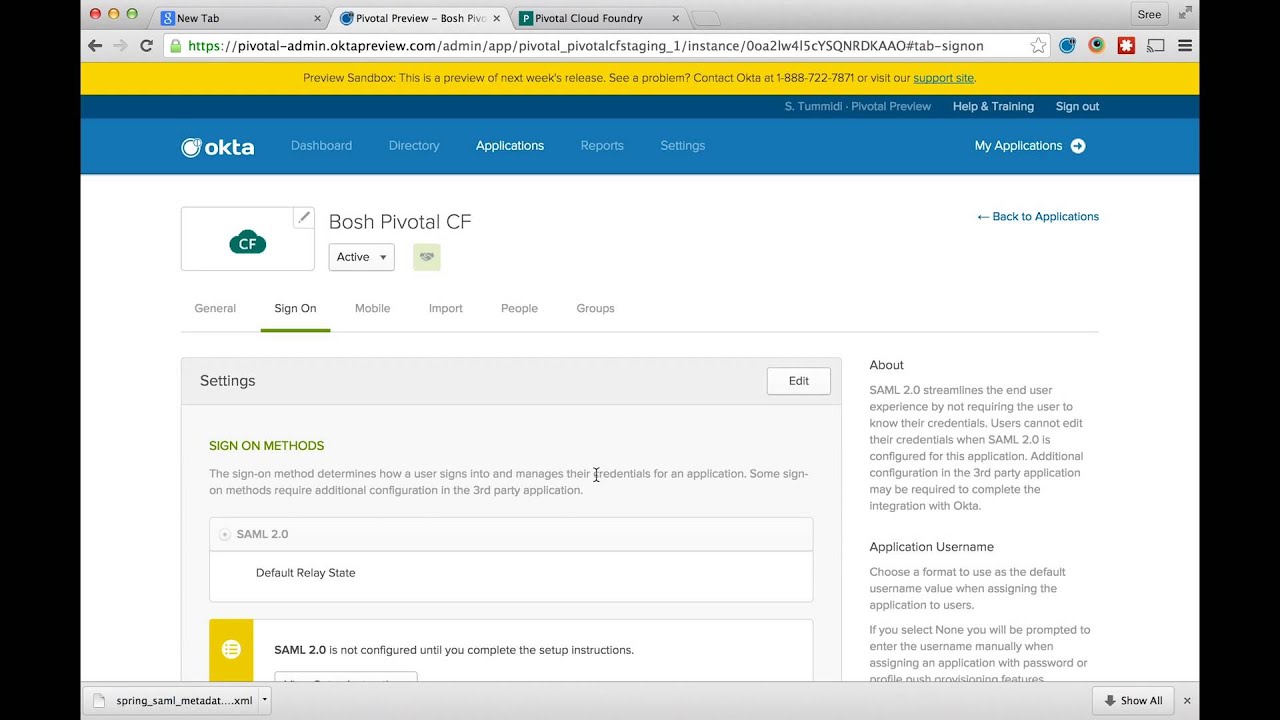This screenshot has height=720, width=1280.
Task: Close the New Tab browser tab
Action: coord(318,18)
